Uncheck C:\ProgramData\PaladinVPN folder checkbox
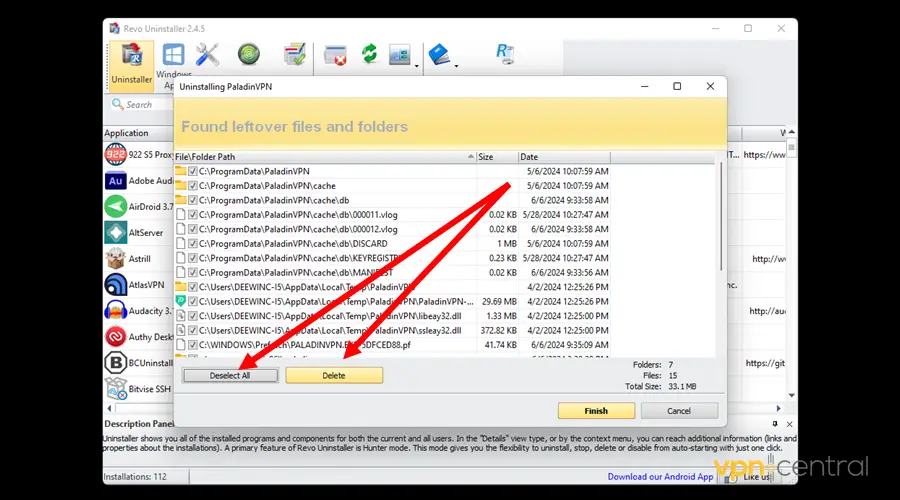This screenshot has height=500, width=900. pyautogui.click(x=193, y=171)
